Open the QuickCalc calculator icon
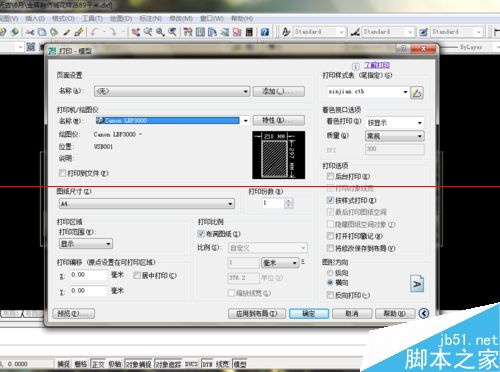Image resolution: width=500 pixels, height=372 pixels. (249, 32)
